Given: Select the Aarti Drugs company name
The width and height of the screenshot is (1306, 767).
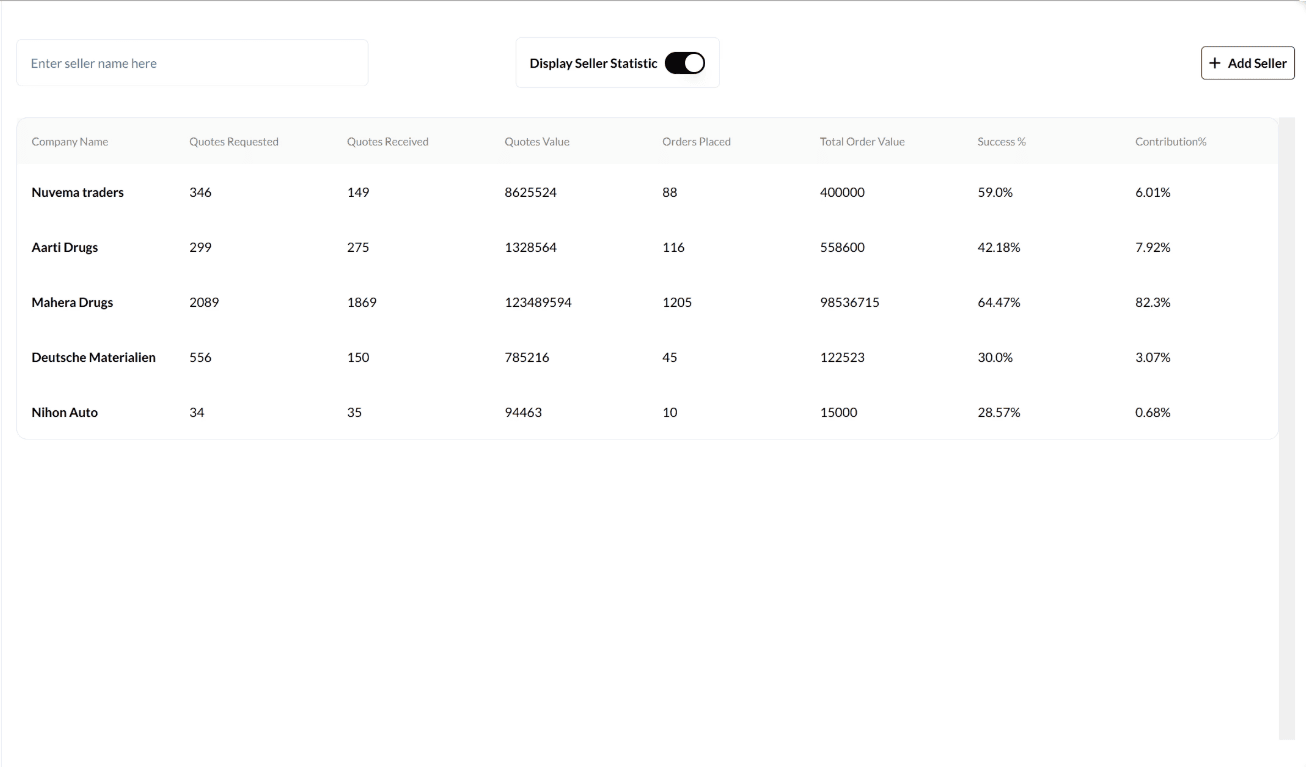Looking at the screenshot, I should [x=65, y=247].
